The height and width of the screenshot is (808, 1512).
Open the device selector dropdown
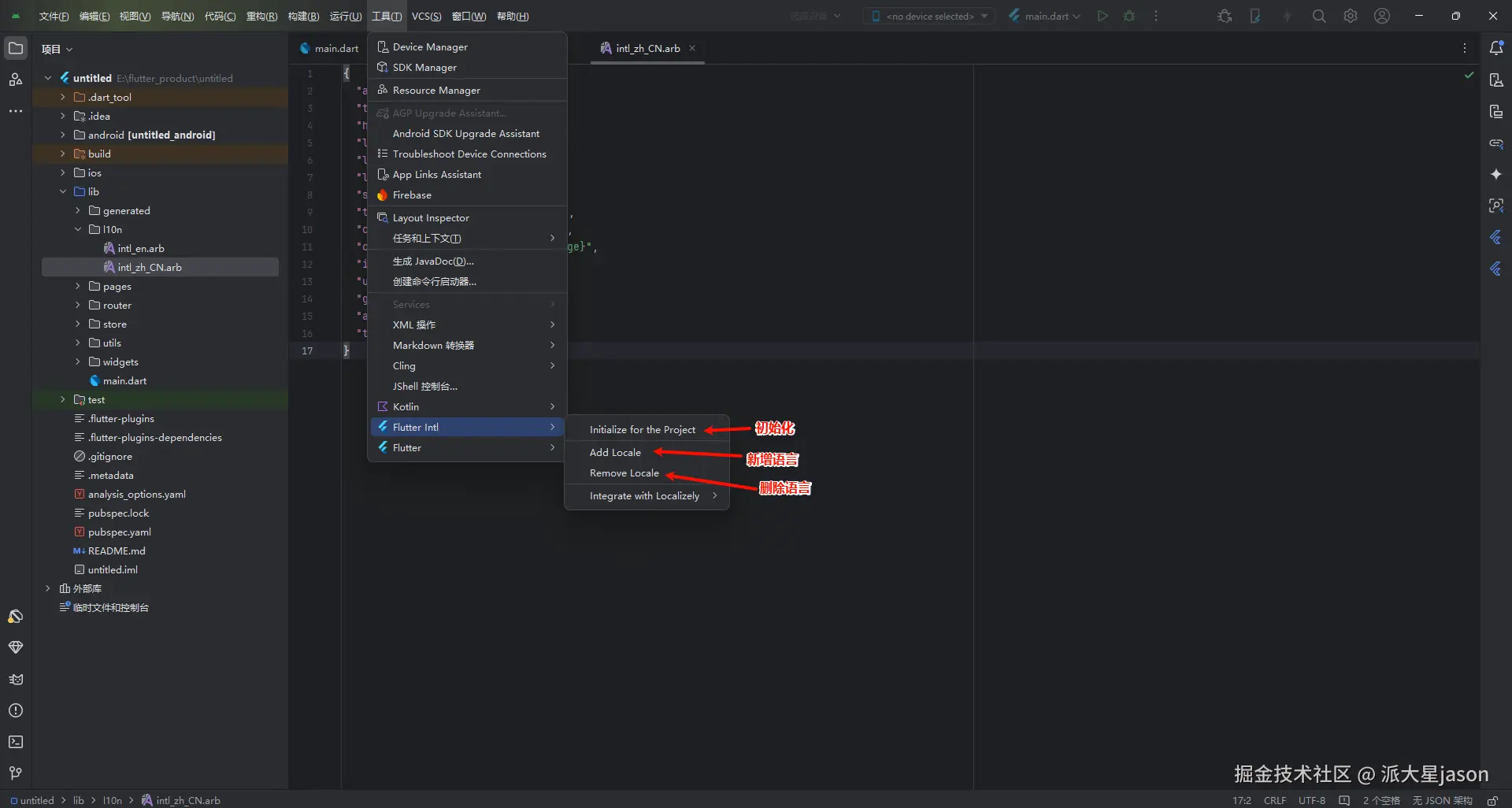tap(929, 16)
